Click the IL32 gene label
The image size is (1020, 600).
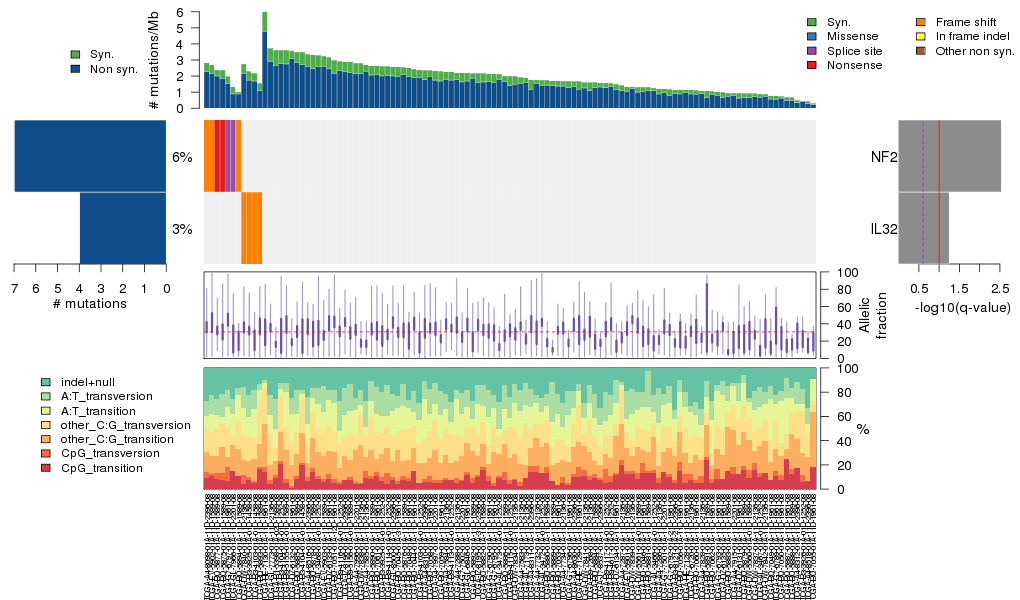[x=882, y=229]
